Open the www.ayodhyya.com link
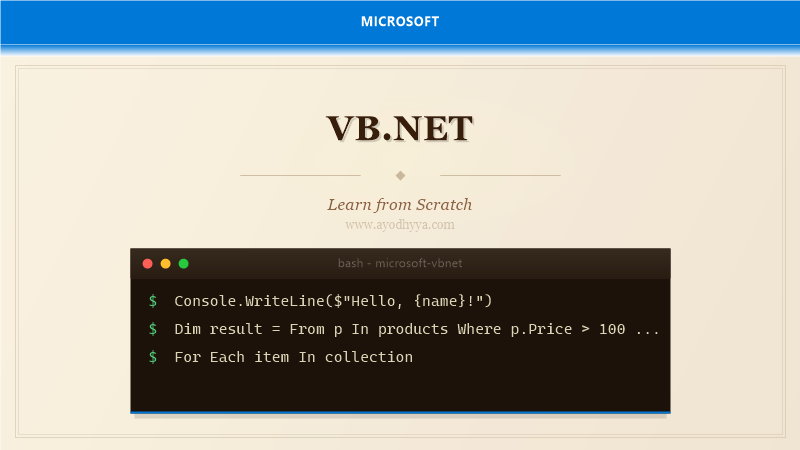 click(400, 224)
